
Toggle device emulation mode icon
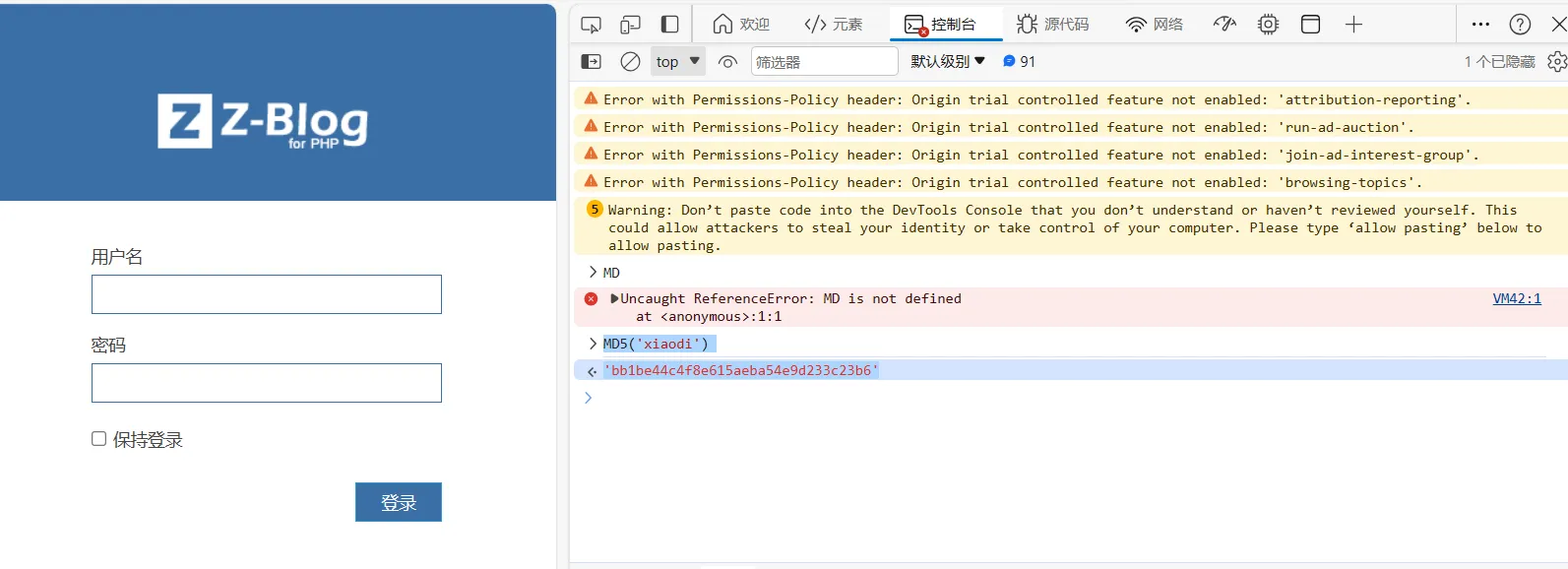click(630, 25)
